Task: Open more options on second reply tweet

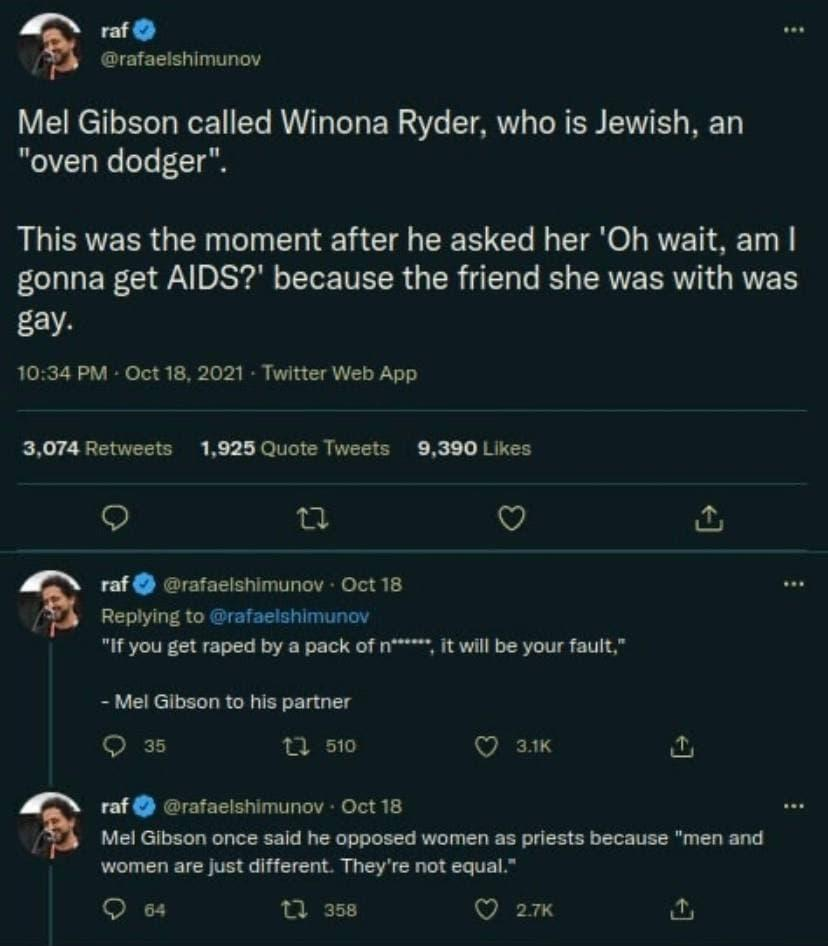Action: 793,805
